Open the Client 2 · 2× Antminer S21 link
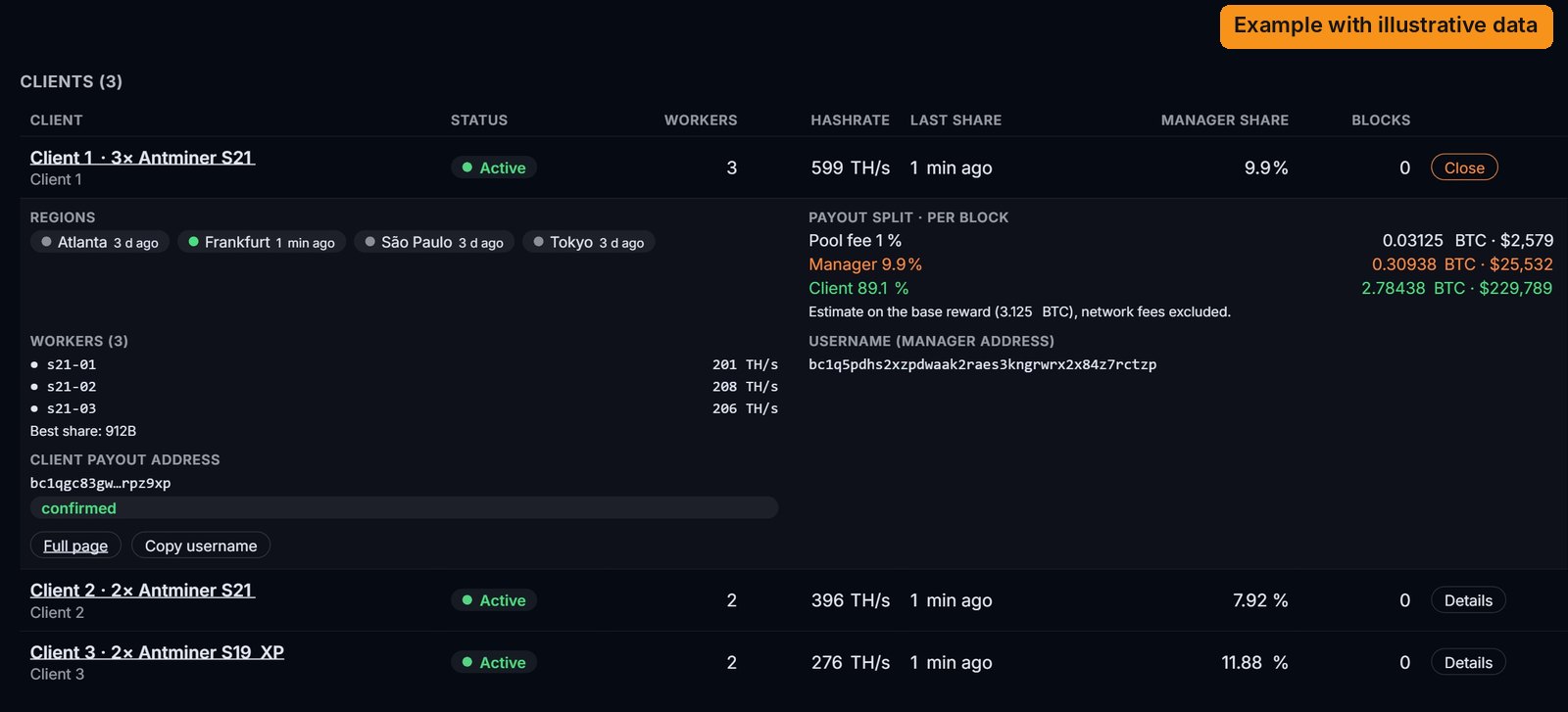 point(142,591)
